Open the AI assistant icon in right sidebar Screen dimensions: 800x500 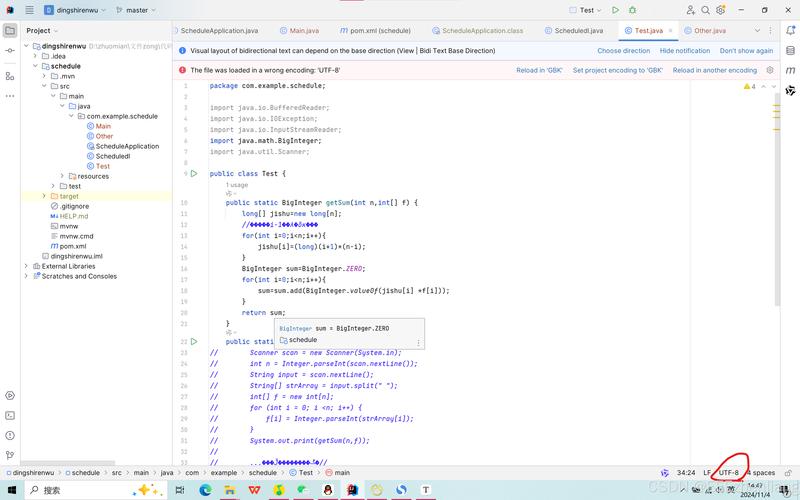(x=790, y=91)
